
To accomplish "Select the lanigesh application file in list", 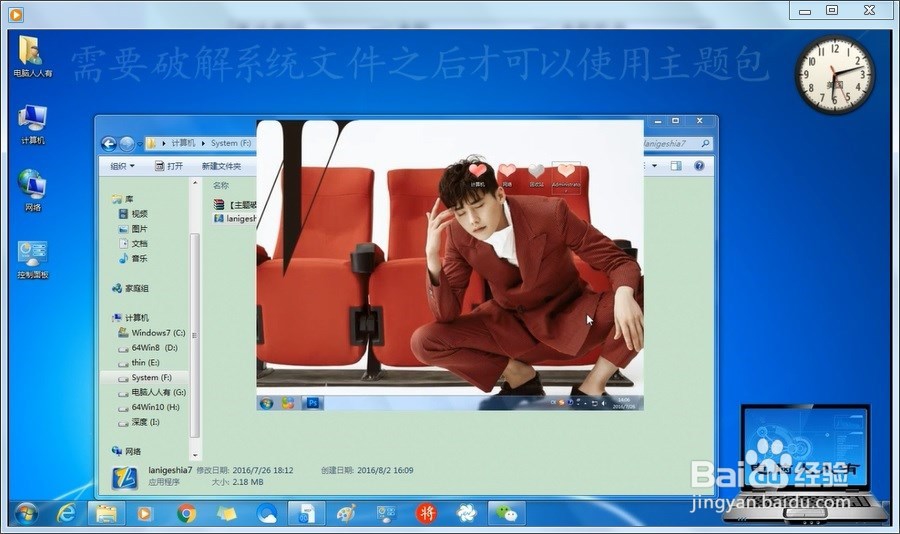I will pyautogui.click(x=235, y=219).
